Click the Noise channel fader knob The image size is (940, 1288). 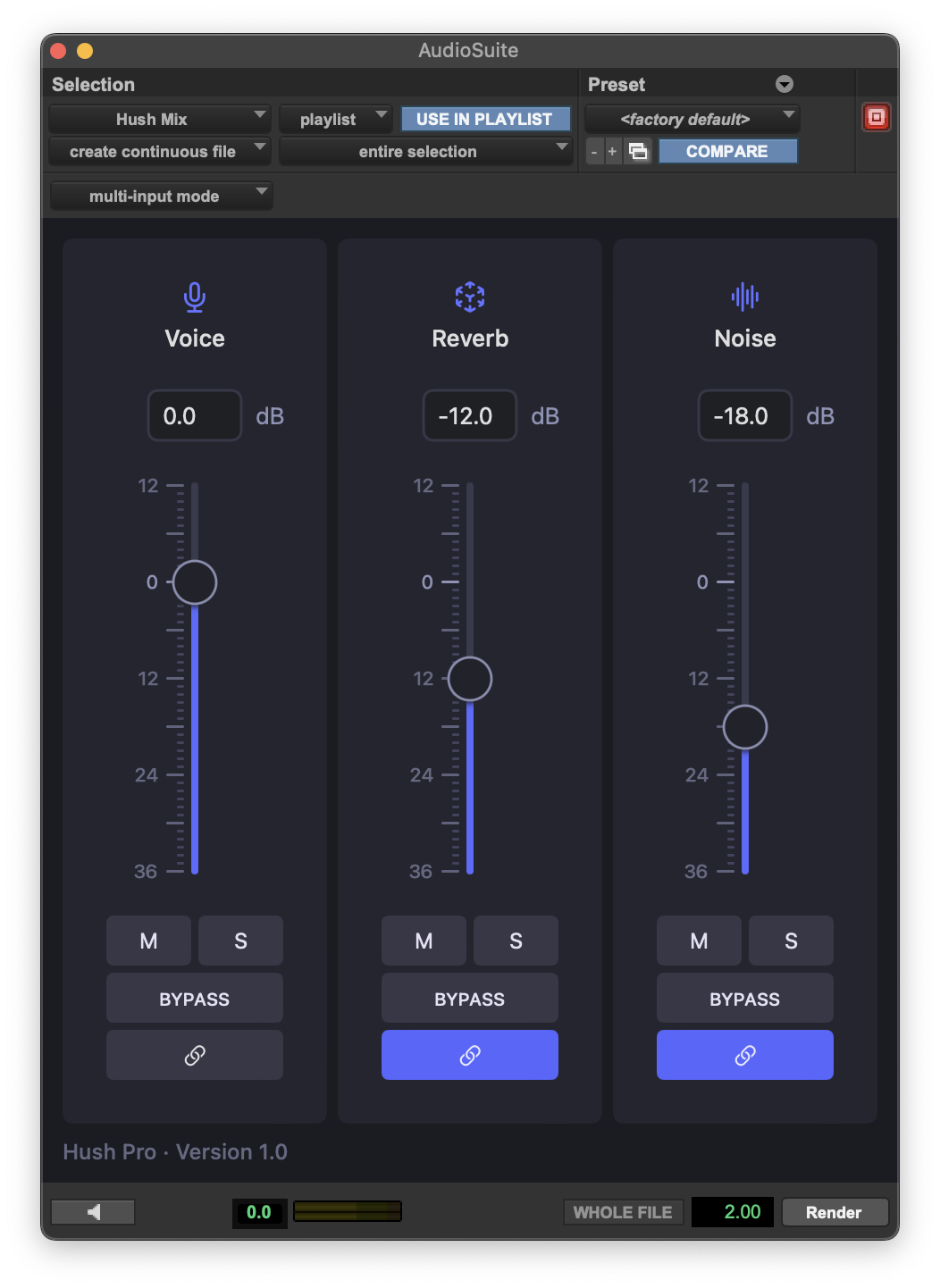744,726
